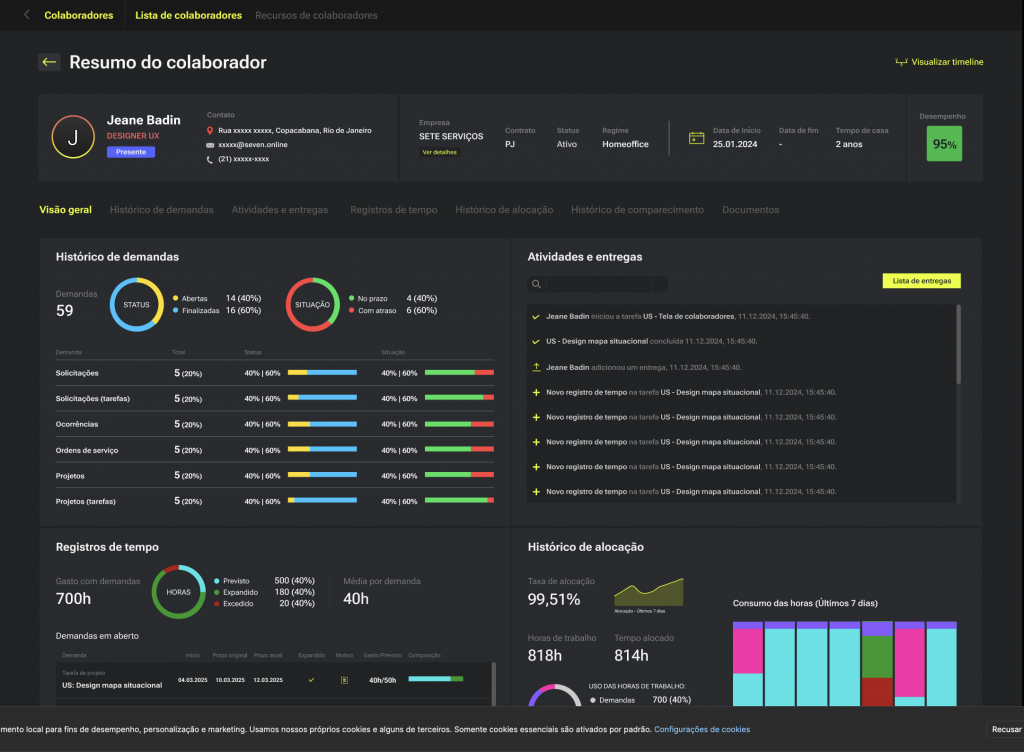Click the HORAS donut chart
Screen dimensions: 1024x752
click(178, 592)
